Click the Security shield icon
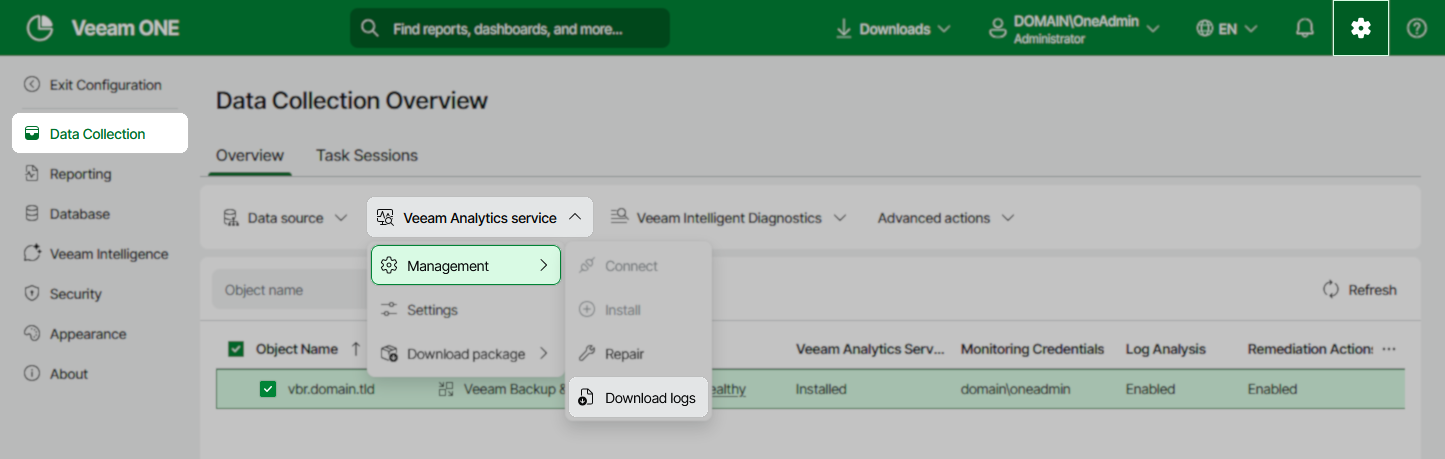The width and height of the screenshot is (1445, 459). (x=32, y=294)
